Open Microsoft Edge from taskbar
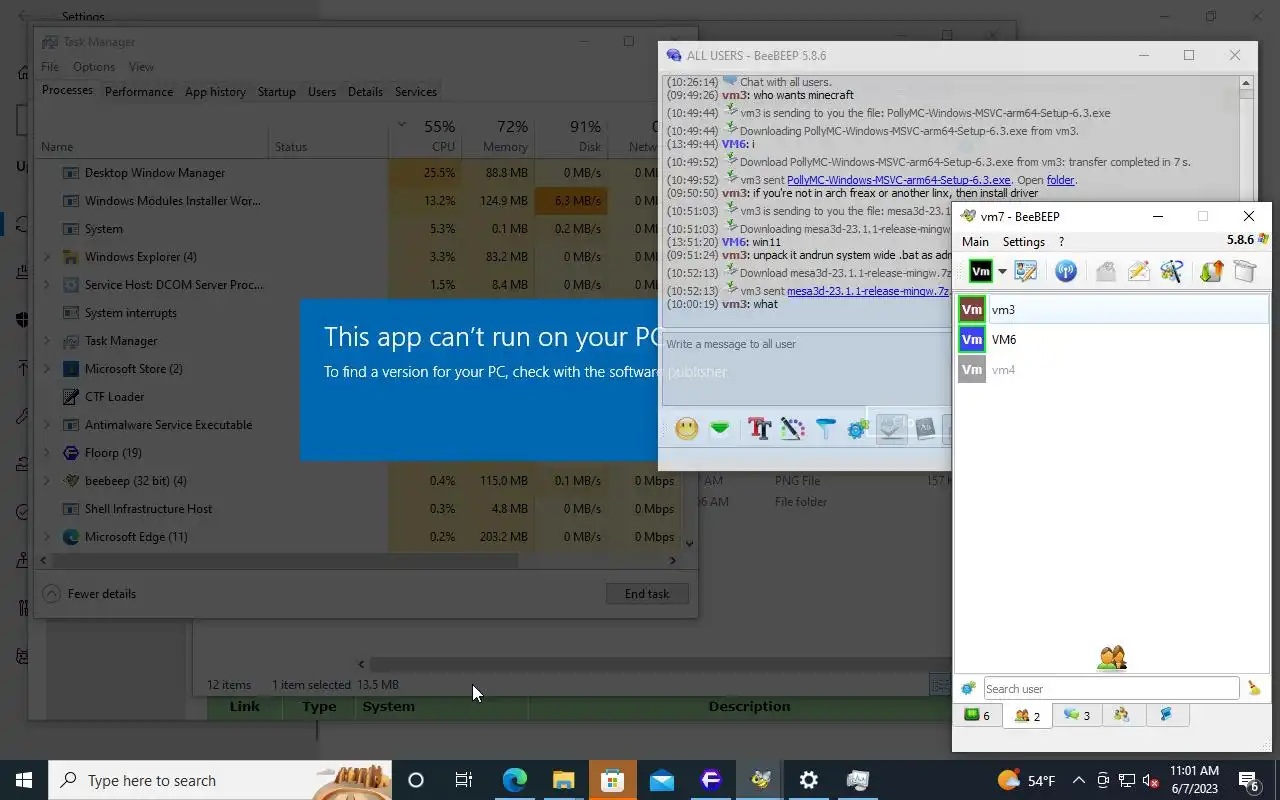The width and height of the screenshot is (1280, 800). 515,780
